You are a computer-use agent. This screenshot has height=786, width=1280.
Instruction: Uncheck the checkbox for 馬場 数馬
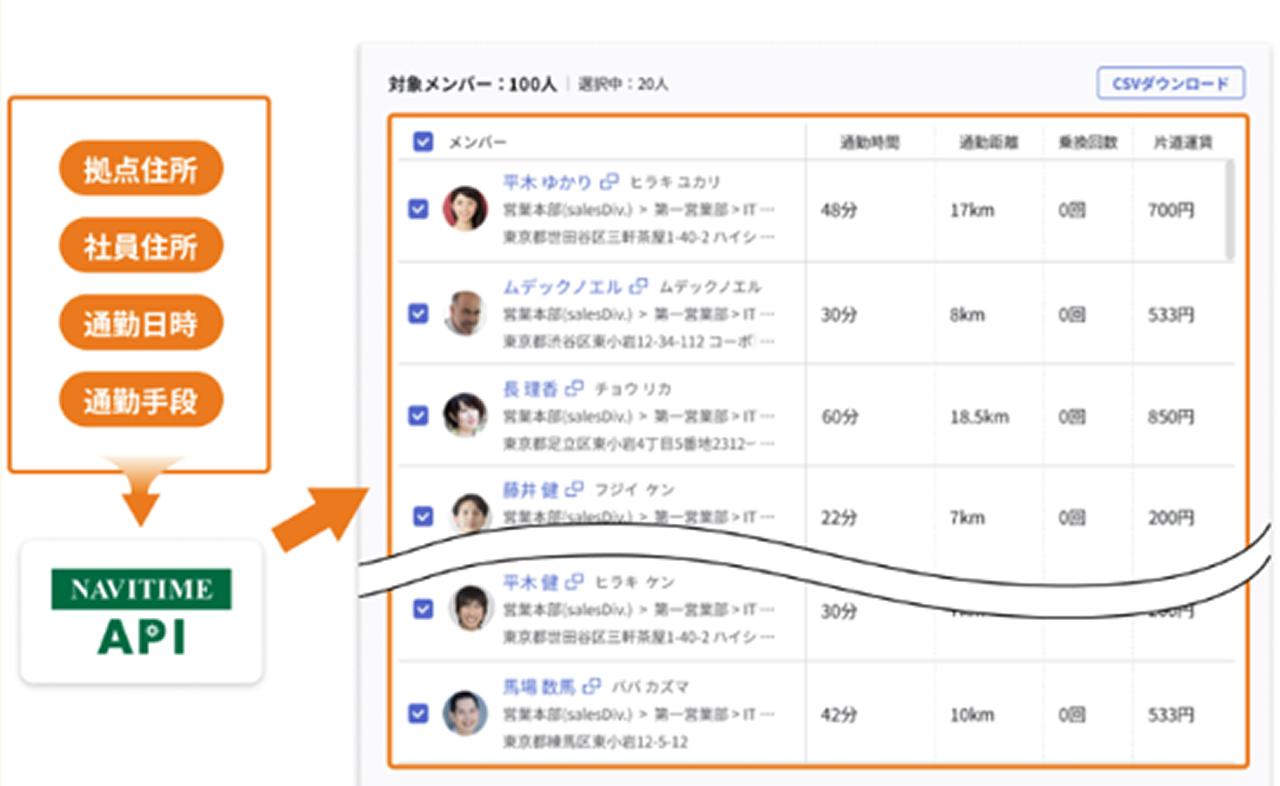point(419,713)
